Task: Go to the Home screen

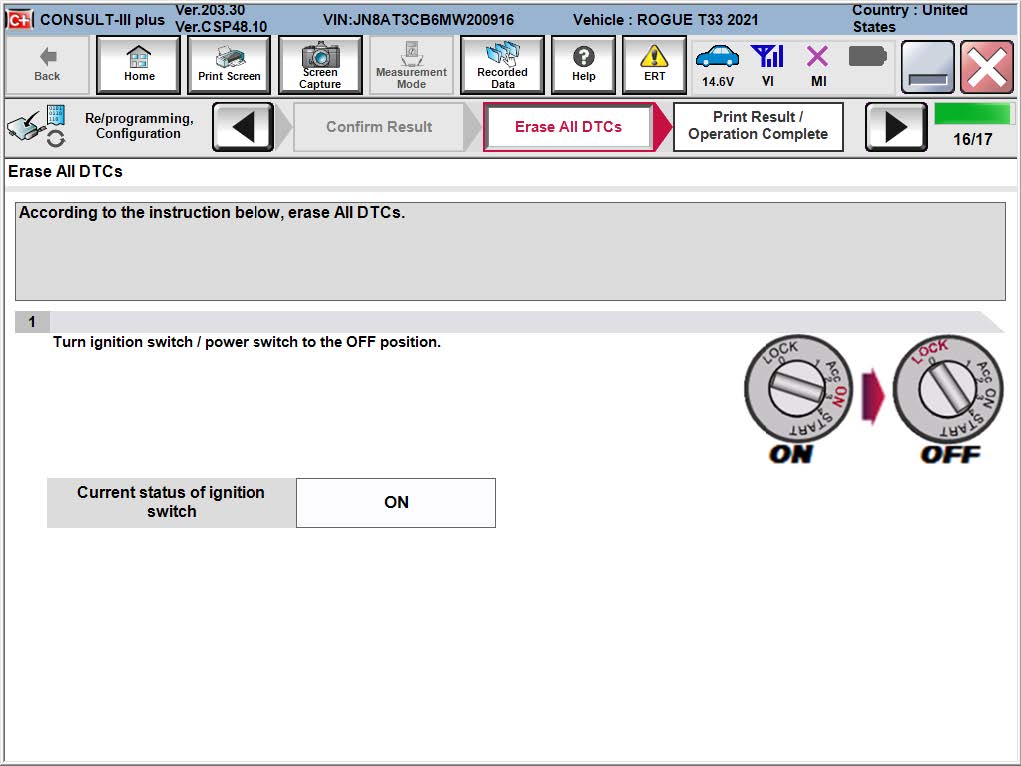Action: coord(139,64)
